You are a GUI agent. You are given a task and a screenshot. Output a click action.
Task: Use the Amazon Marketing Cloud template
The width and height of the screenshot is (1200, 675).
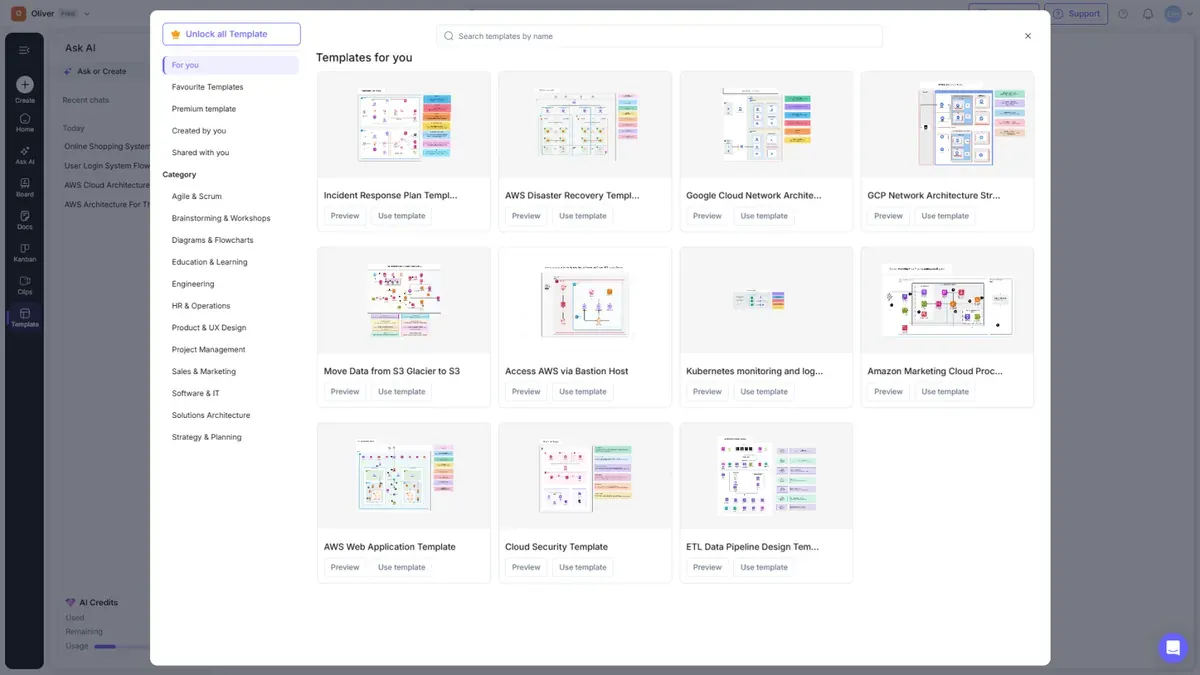pos(945,392)
